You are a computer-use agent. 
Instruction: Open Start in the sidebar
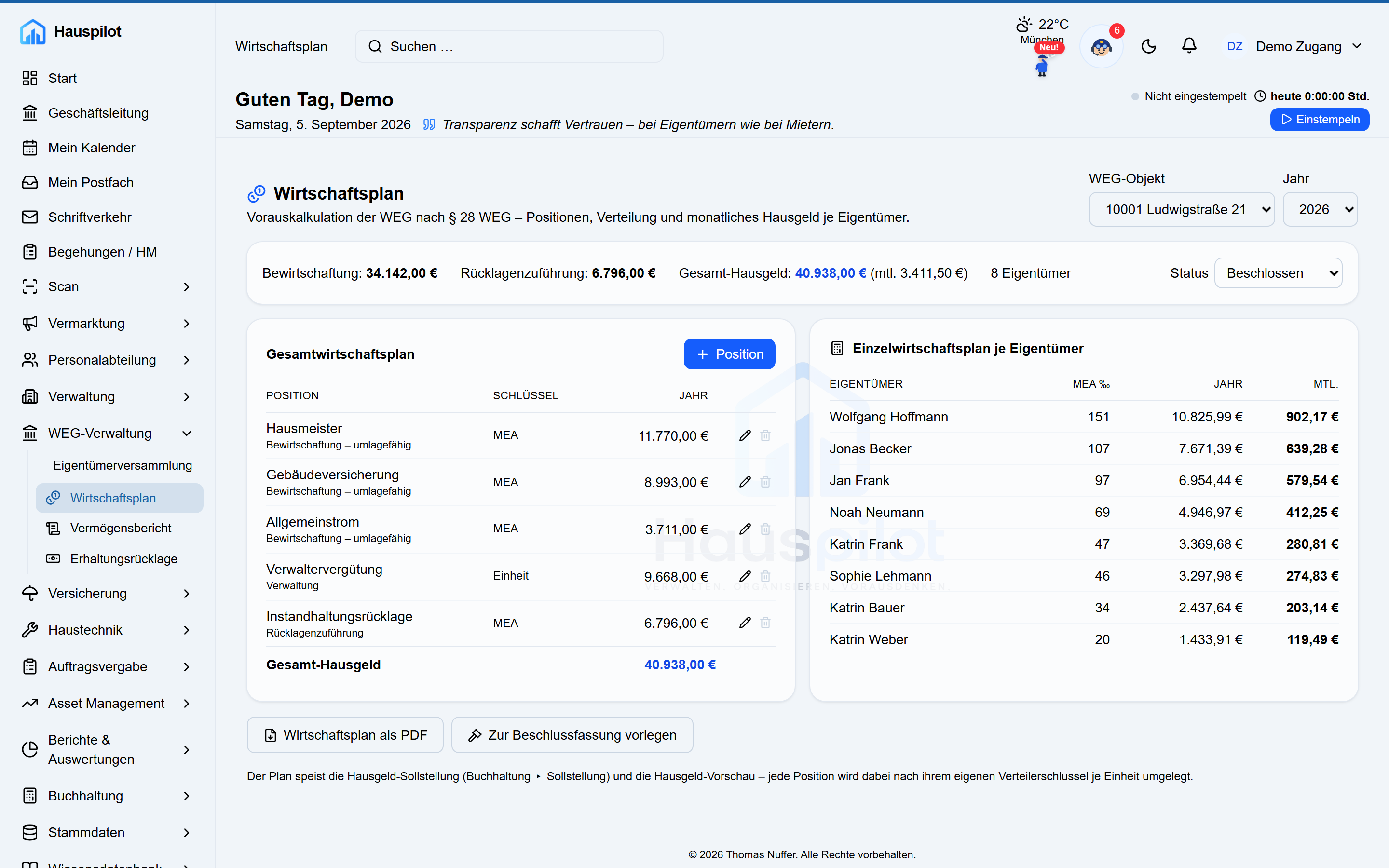pyautogui.click(x=107, y=78)
